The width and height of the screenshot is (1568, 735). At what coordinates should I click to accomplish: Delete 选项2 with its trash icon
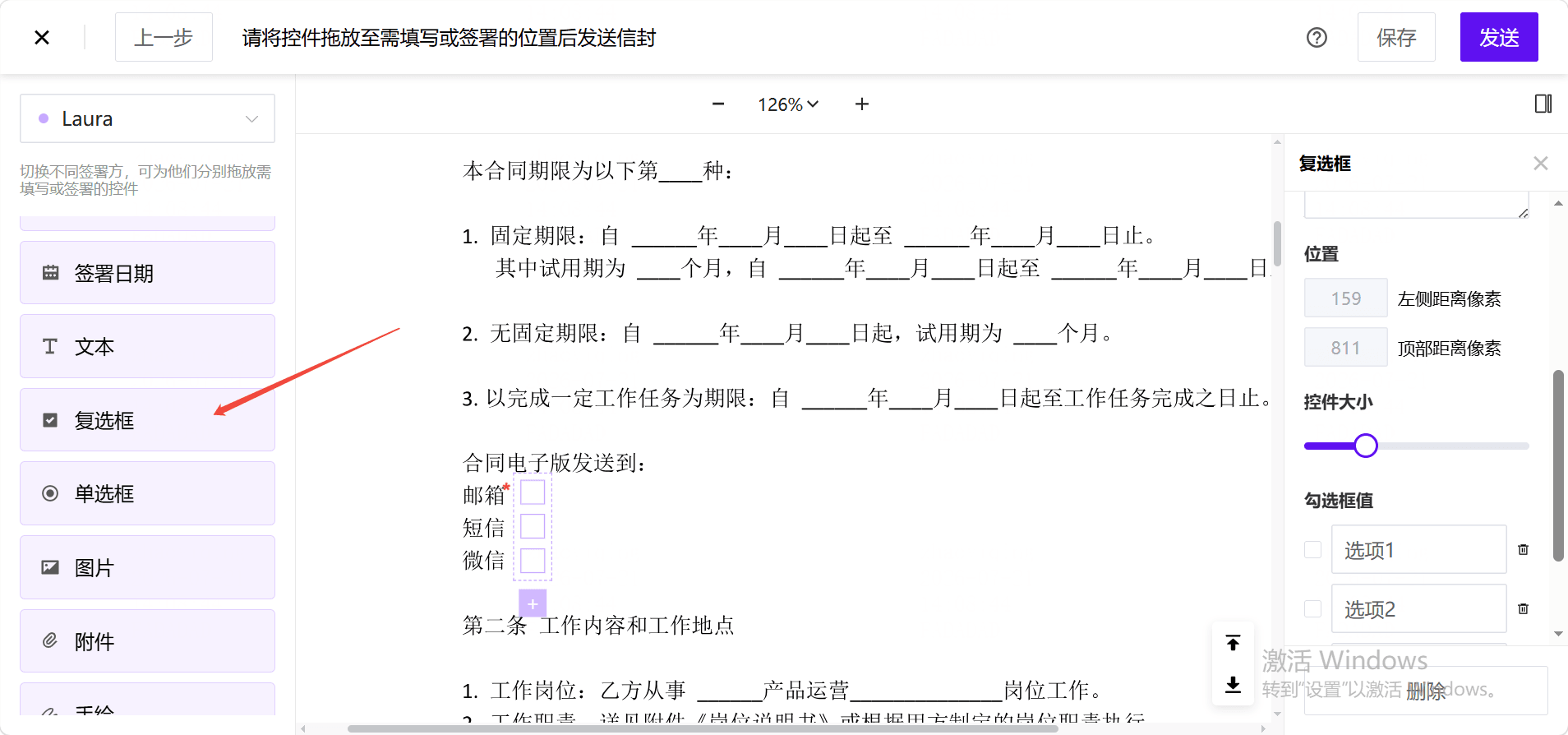coord(1523,608)
